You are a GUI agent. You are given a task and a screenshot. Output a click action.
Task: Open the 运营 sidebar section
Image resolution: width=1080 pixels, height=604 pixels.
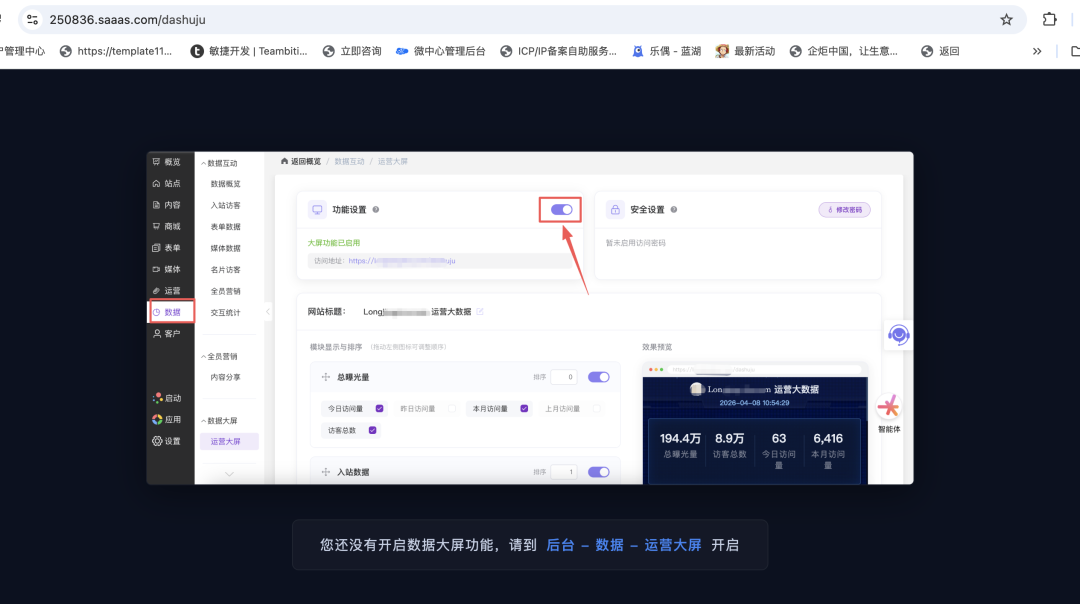coord(166,291)
